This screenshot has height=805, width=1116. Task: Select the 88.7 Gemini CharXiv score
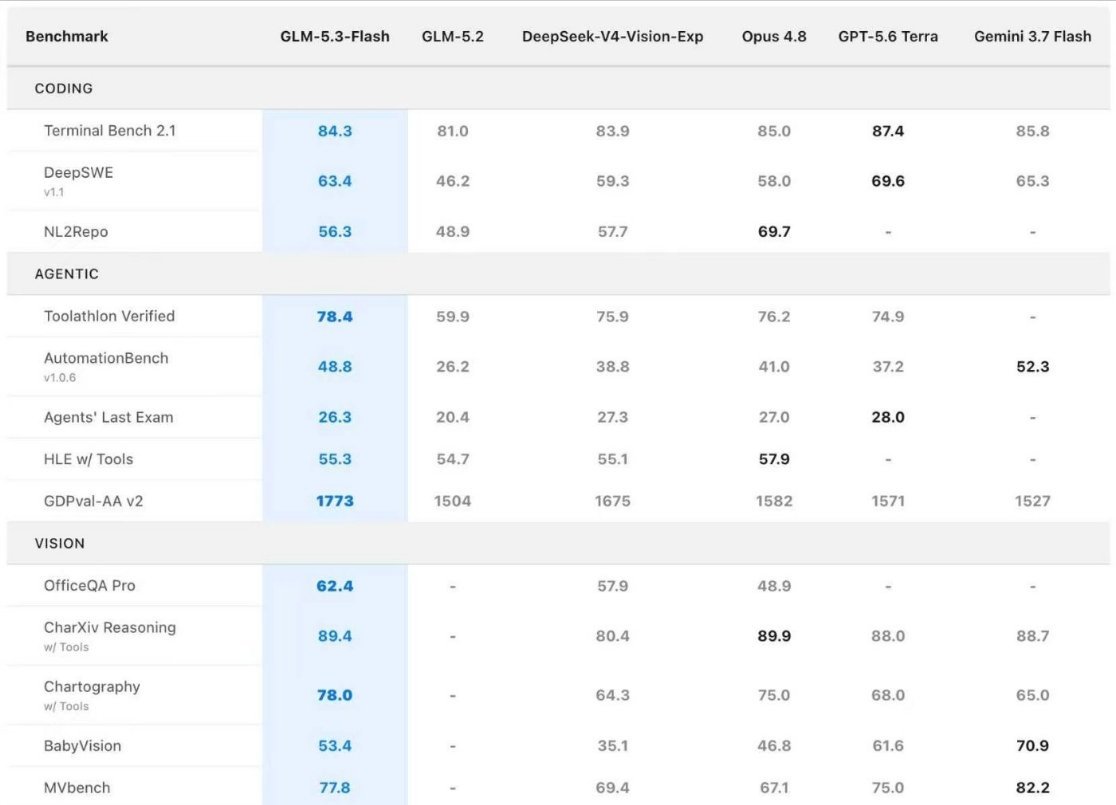click(x=1032, y=636)
